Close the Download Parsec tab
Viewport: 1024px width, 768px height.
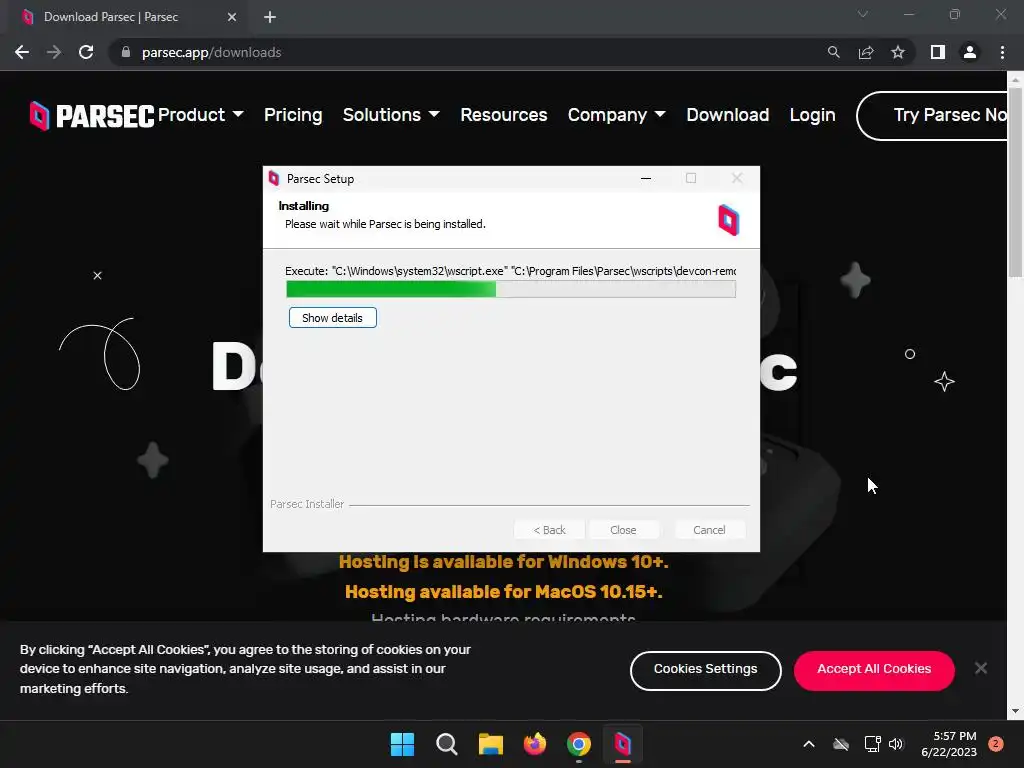pos(232,17)
